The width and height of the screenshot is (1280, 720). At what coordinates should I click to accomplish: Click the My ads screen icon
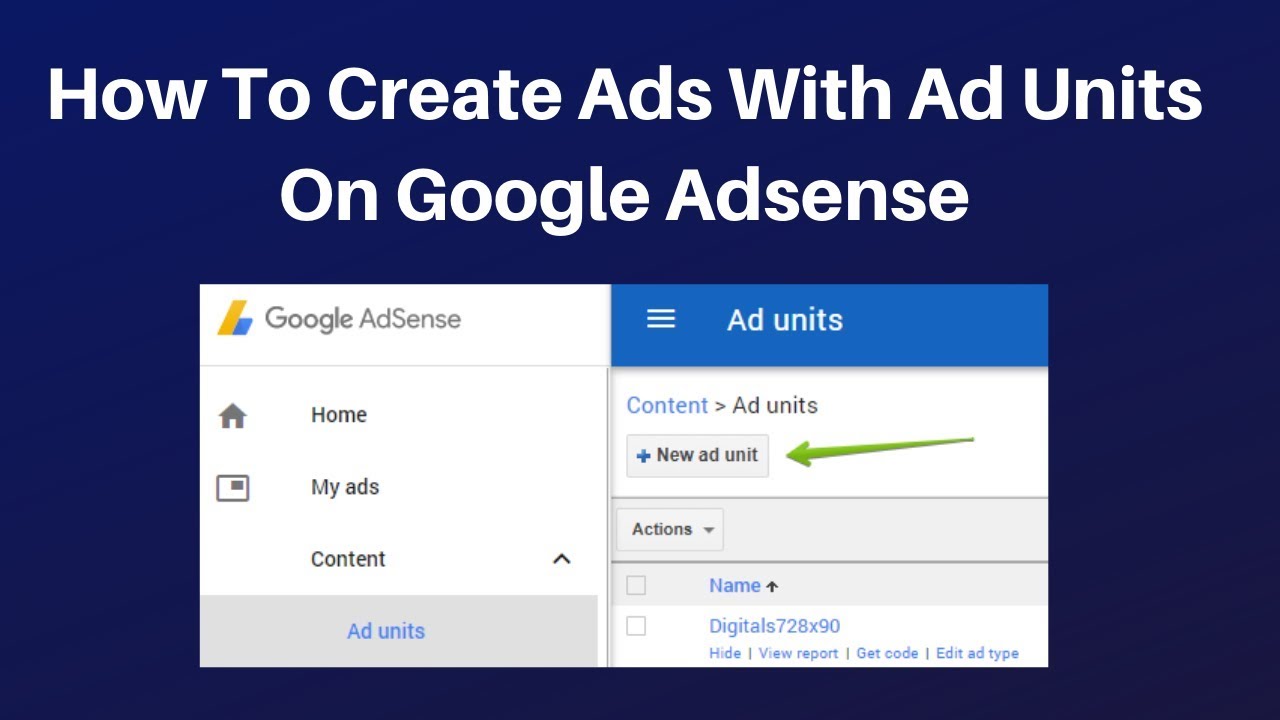(x=232, y=487)
